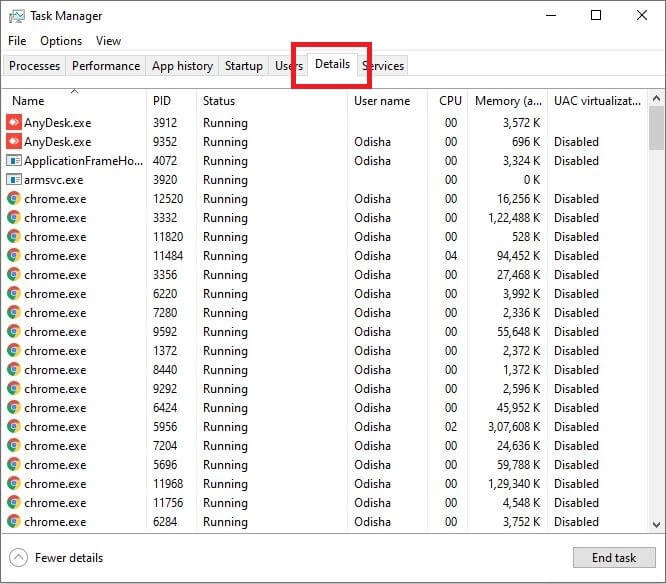The width and height of the screenshot is (666, 584).
Task: Click the Chrome icon for PID 11756
Action: click(x=14, y=502)
